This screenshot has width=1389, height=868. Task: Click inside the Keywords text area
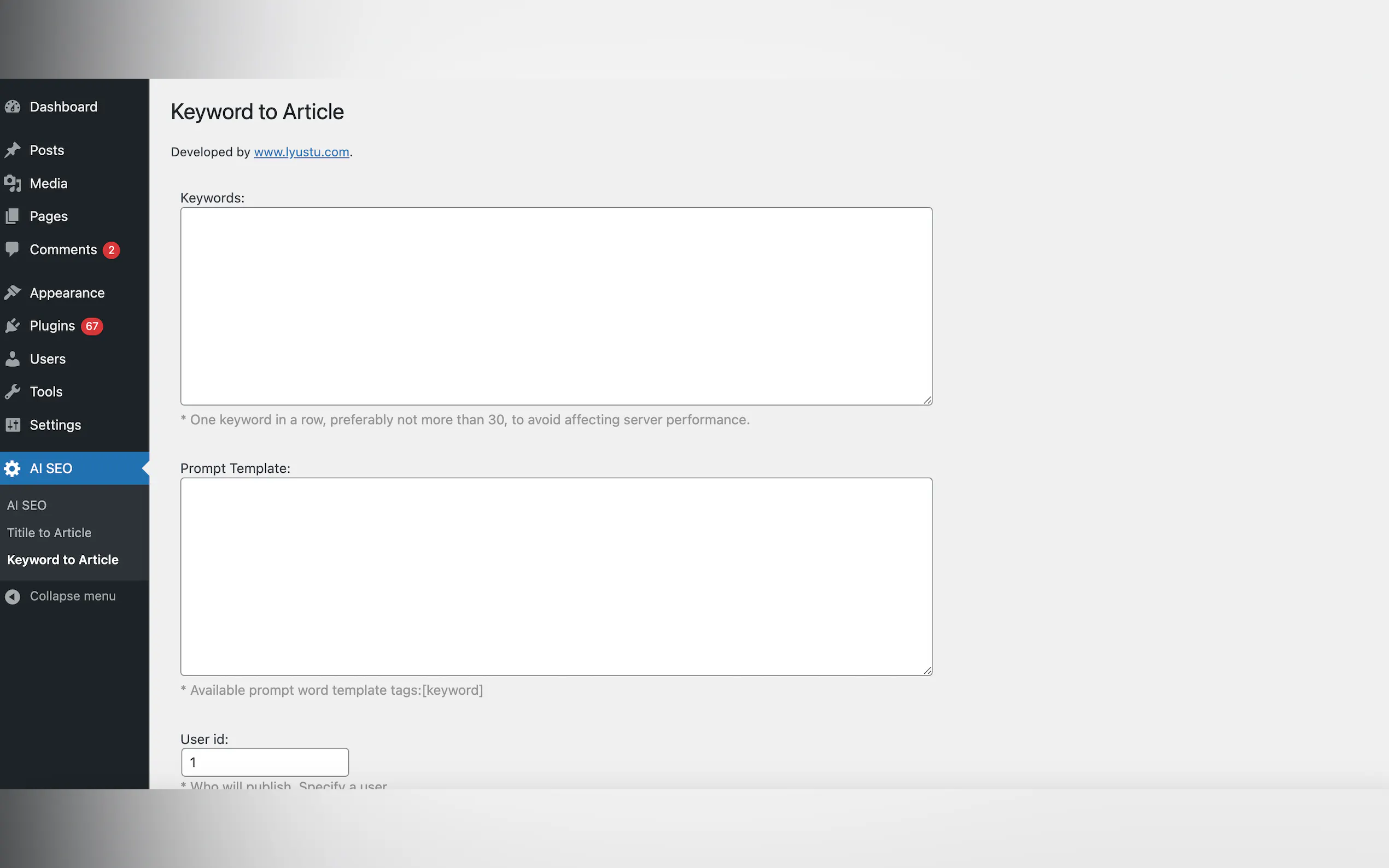[556, 306]
